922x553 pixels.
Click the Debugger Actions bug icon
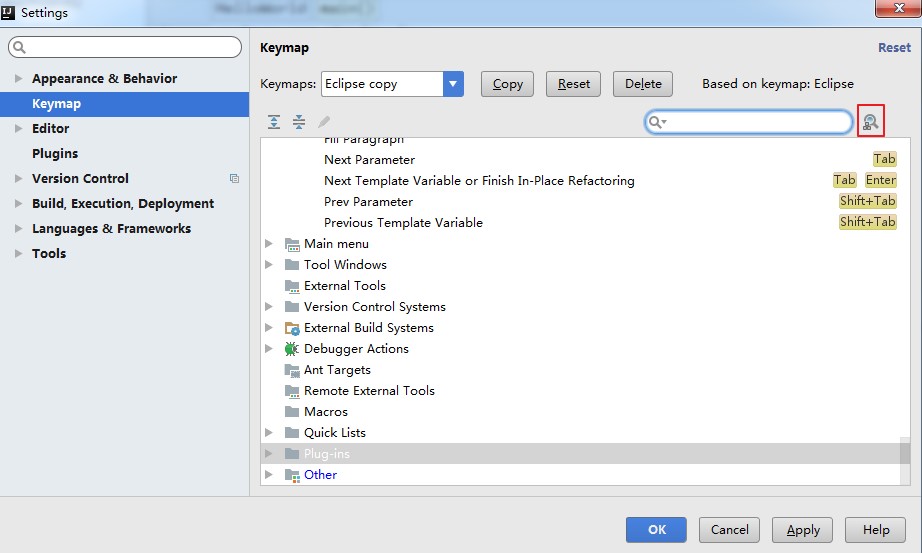coord(292,349)
